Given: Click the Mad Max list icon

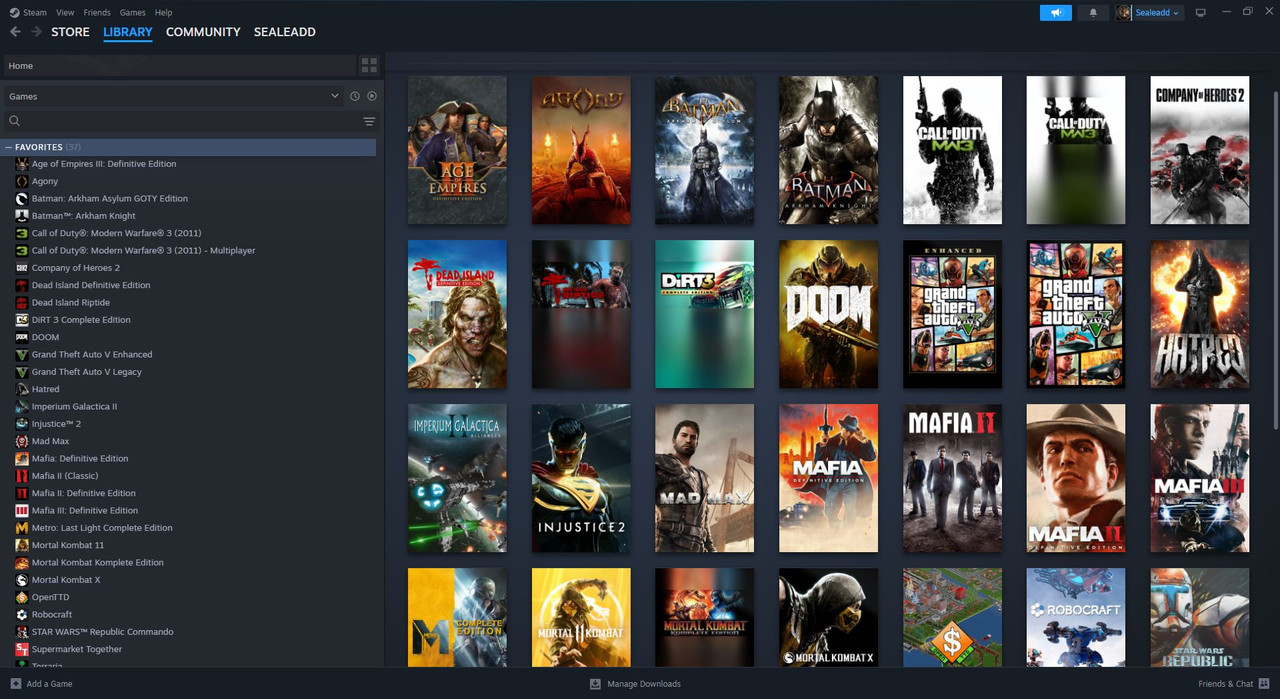Looking at the screenshot, I should [x=22, y=441].
